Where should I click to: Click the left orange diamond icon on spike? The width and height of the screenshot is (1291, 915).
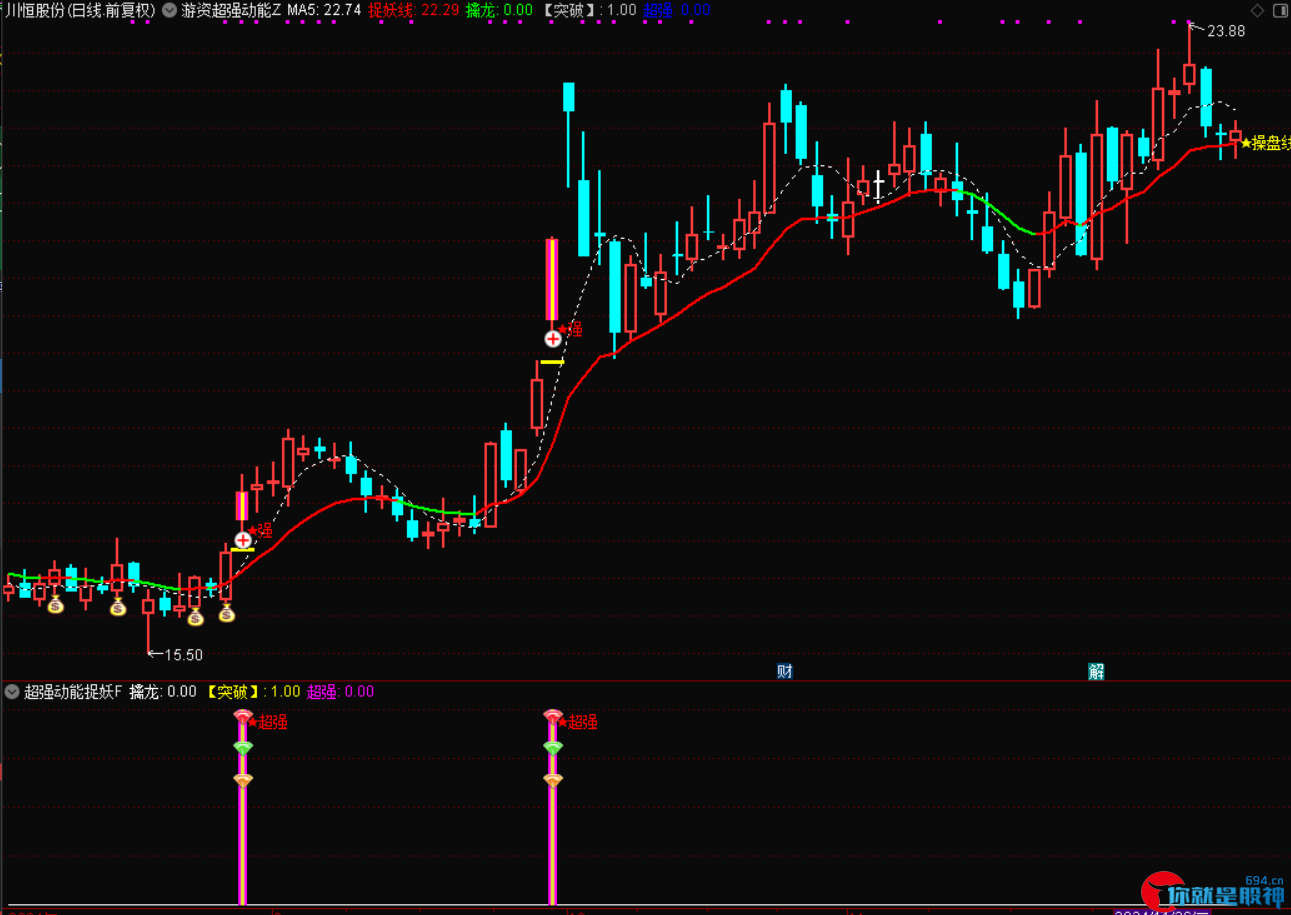coord(242,779)
